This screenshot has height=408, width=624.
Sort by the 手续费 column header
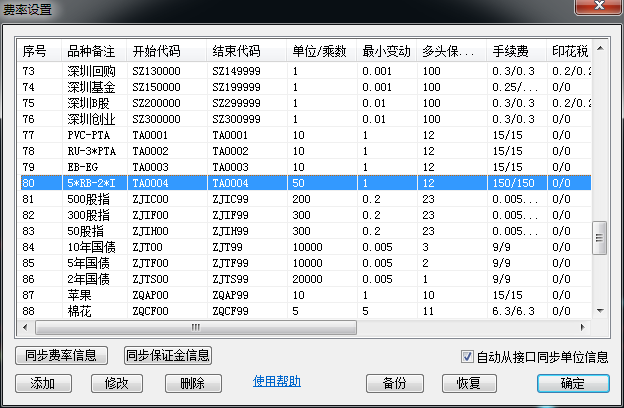516,51
